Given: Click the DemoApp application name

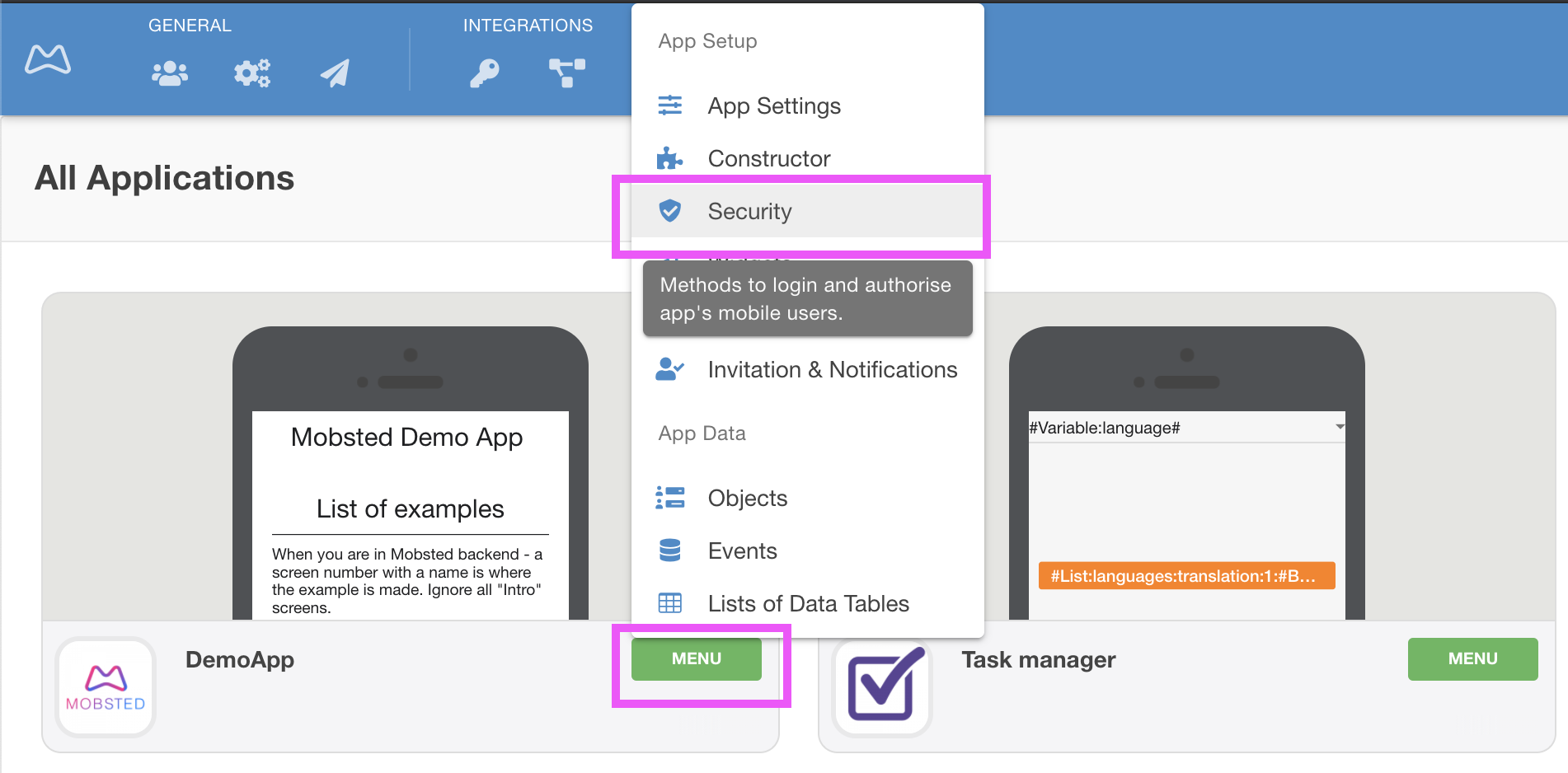Looking at the screenshot, I should pyautogui.click(x=240, y=660).
